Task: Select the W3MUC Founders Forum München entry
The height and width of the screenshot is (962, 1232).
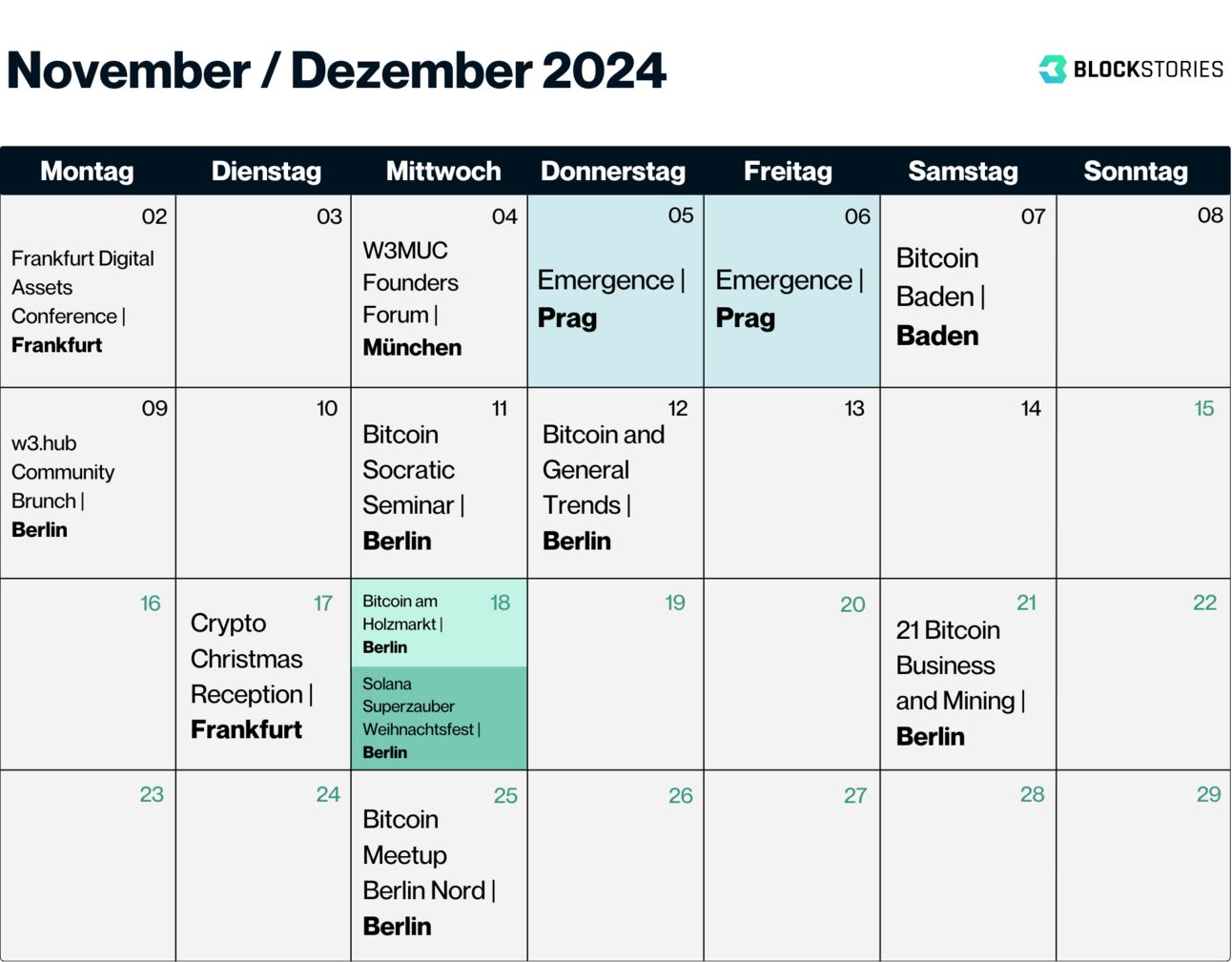Action: [412, 298]
